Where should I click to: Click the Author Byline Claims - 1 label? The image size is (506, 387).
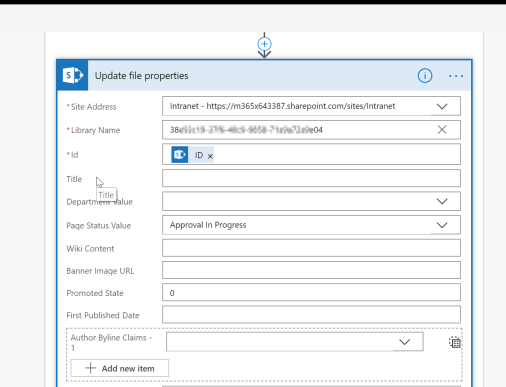(111, 343)
